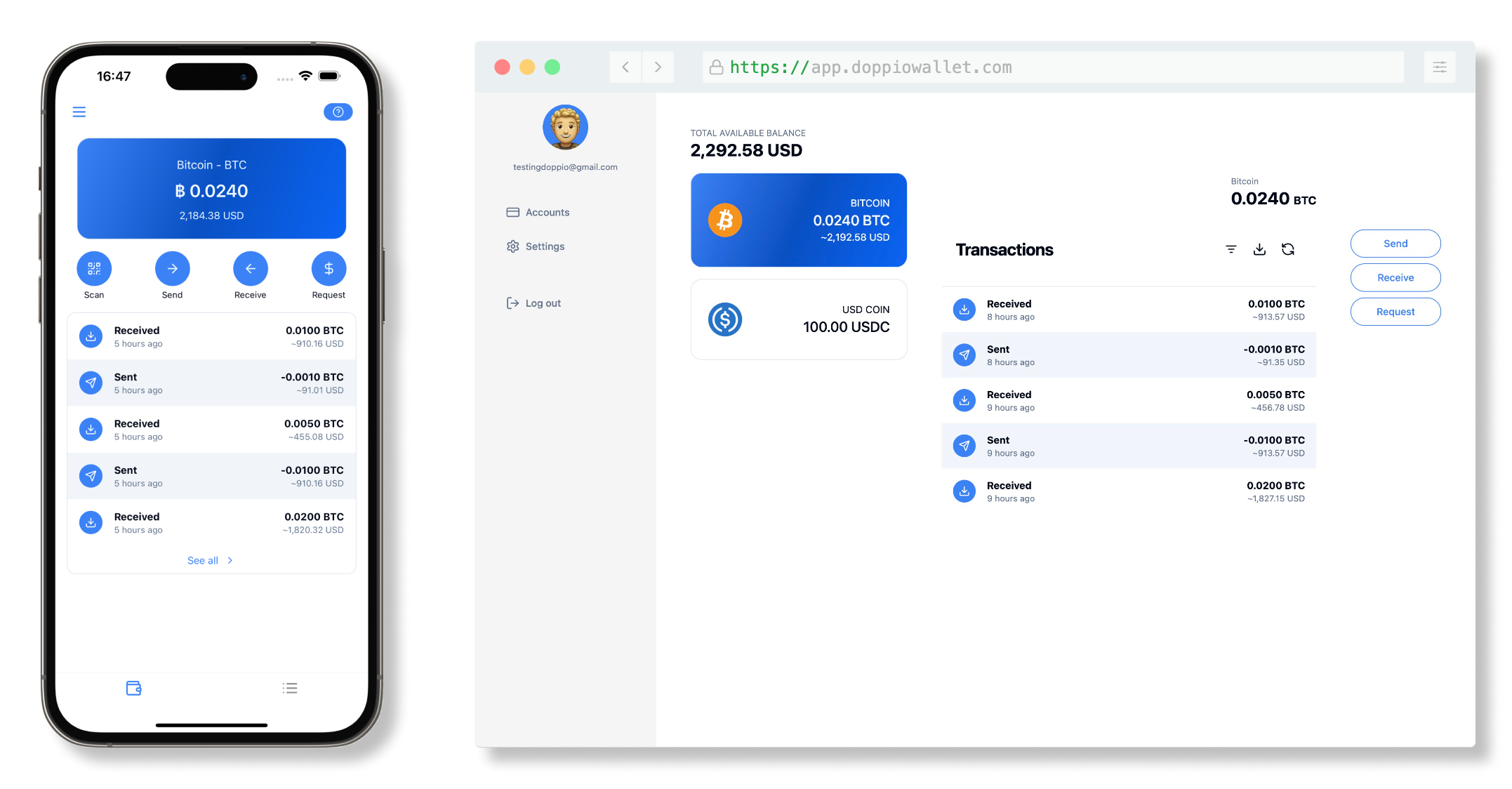The image size is (1512, 789).
Task: Click the Scan QR code icon
Action: tap(94, 267)
